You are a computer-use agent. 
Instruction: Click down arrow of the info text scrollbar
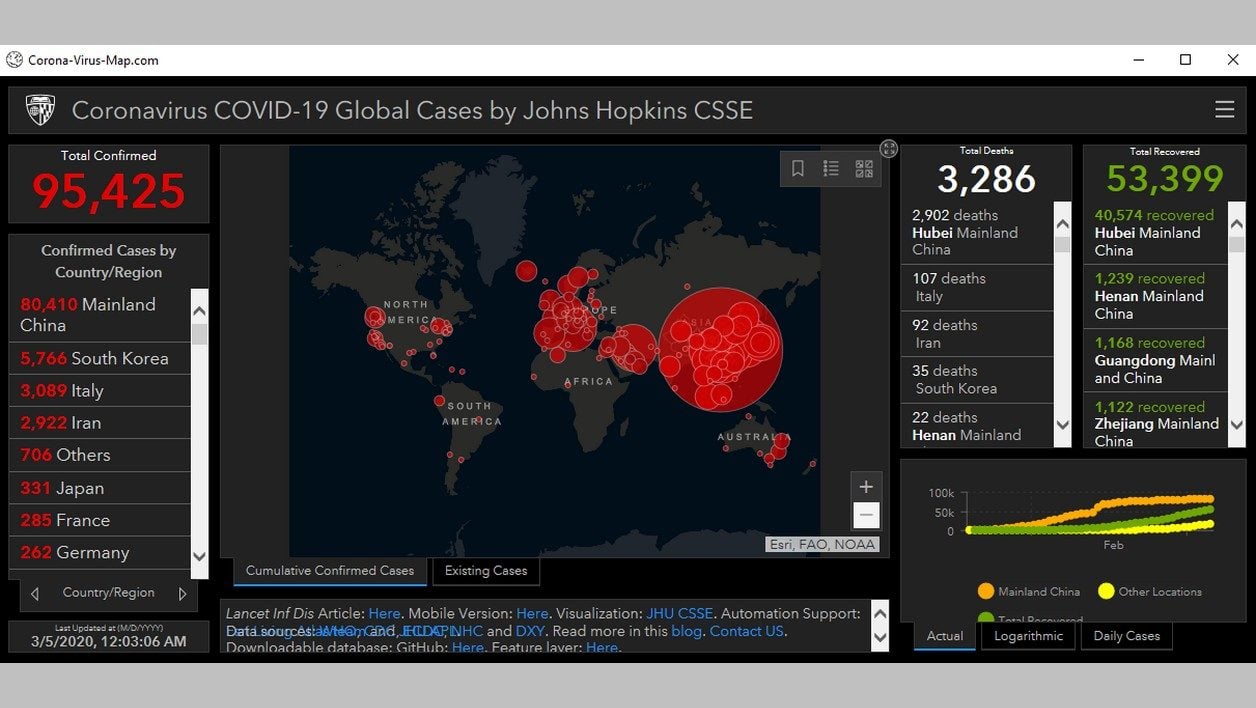(880, 637)
